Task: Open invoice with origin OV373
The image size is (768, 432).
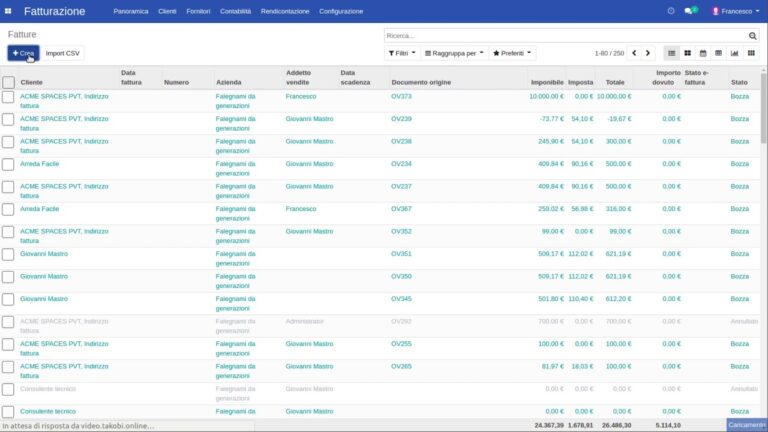Action: tap(401, 96)
